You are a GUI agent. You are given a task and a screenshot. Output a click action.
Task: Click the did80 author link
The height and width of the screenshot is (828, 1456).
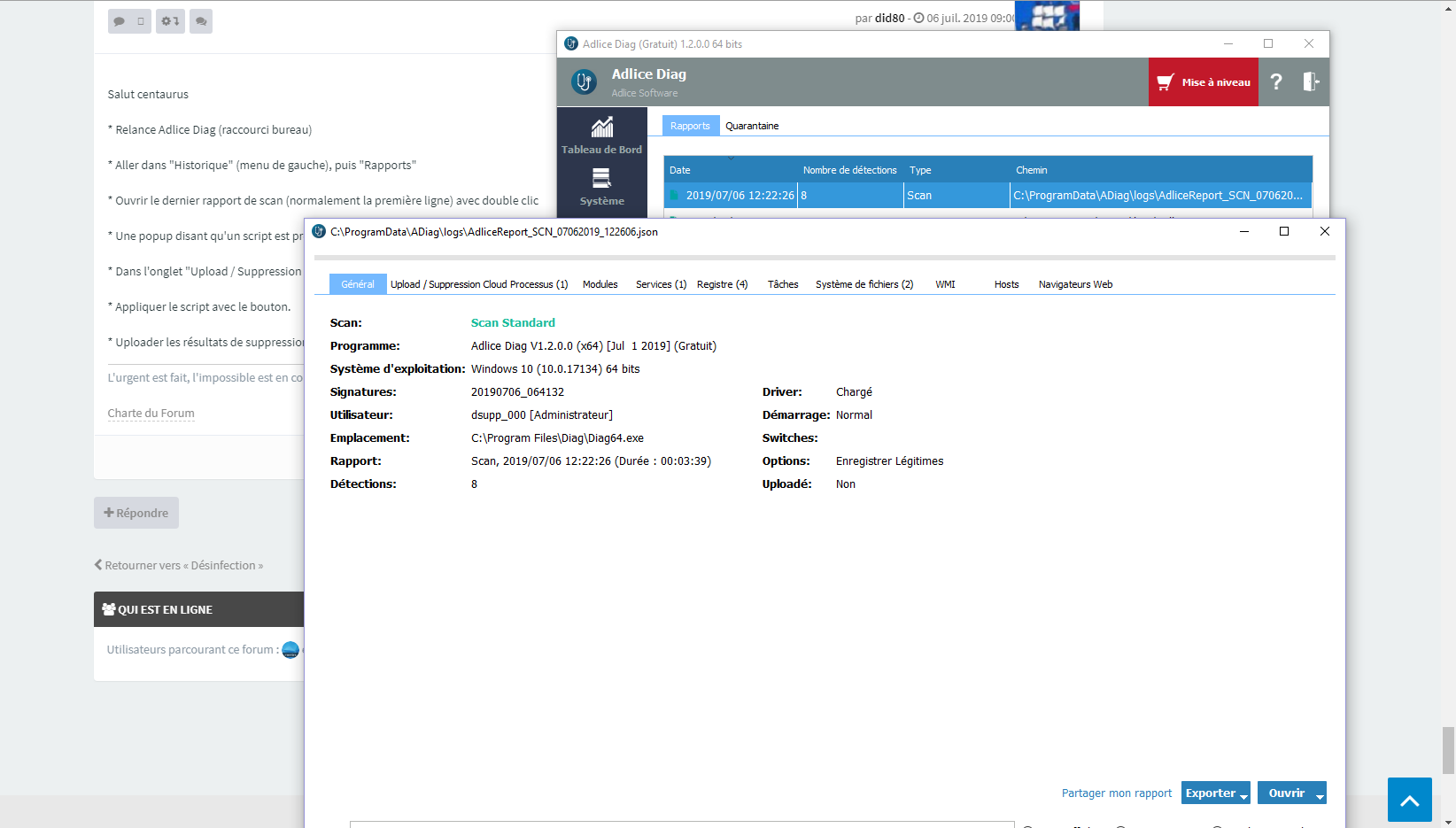[x=890, y=18]
